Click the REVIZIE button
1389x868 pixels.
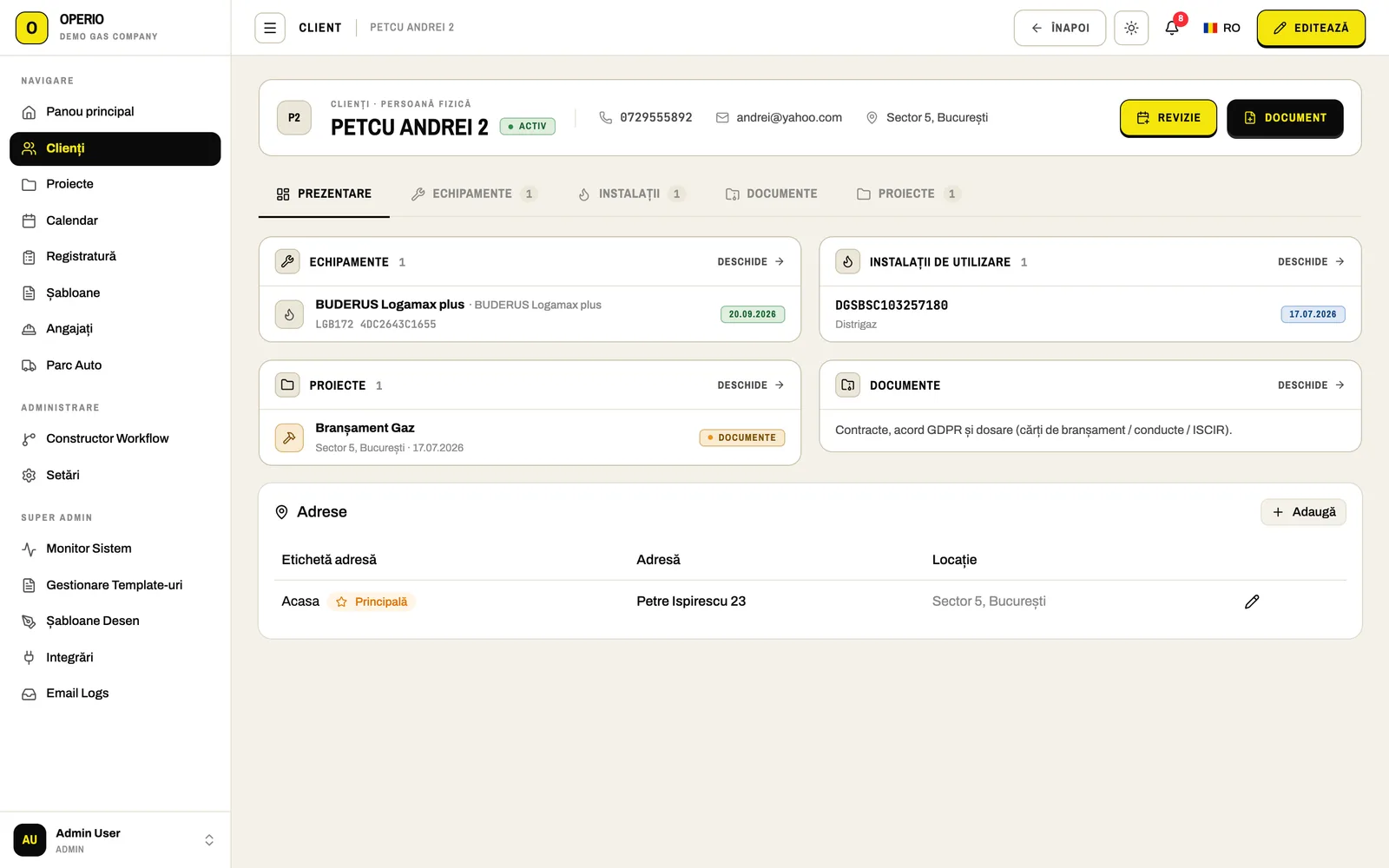[x=1168, y=118]
